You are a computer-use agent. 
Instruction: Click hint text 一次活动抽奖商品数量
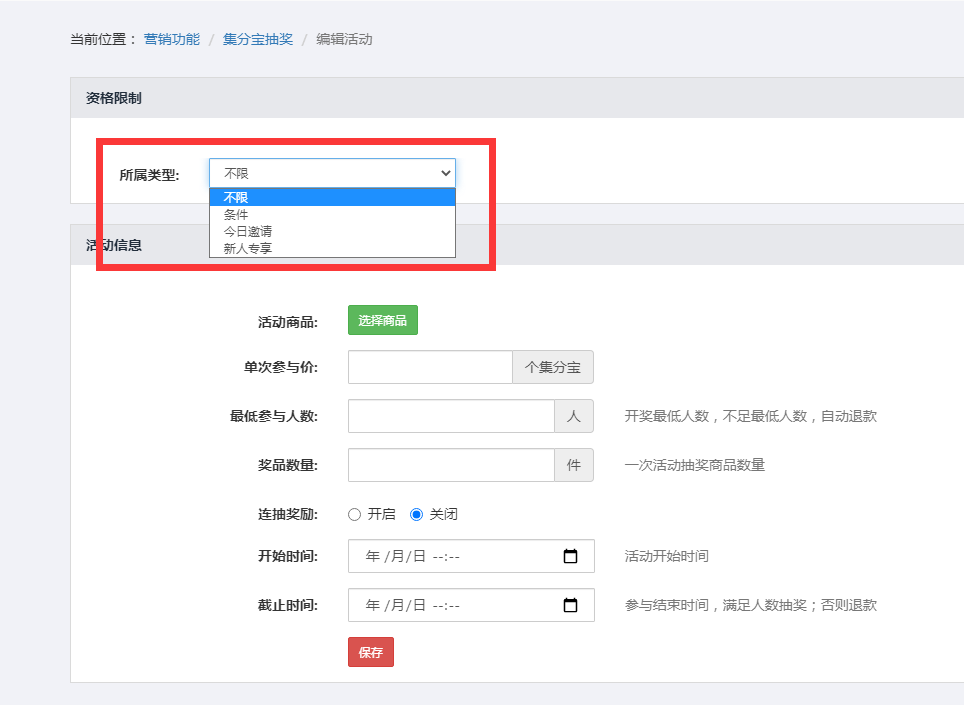click(x=695, y=465)
